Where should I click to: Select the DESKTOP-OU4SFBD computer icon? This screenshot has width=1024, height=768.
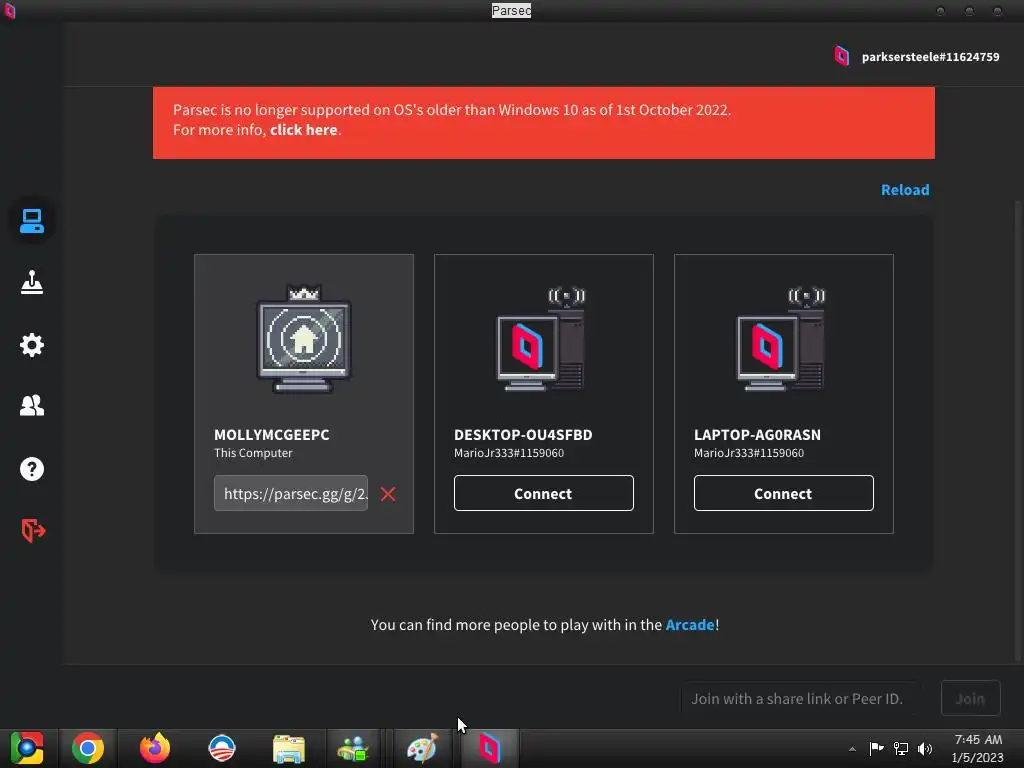(542, 340)
